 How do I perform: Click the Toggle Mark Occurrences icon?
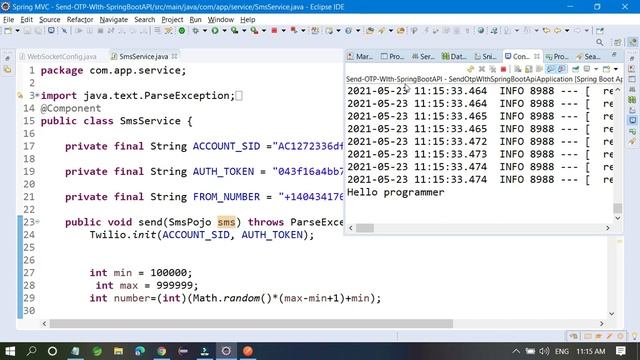coord(414,31)
